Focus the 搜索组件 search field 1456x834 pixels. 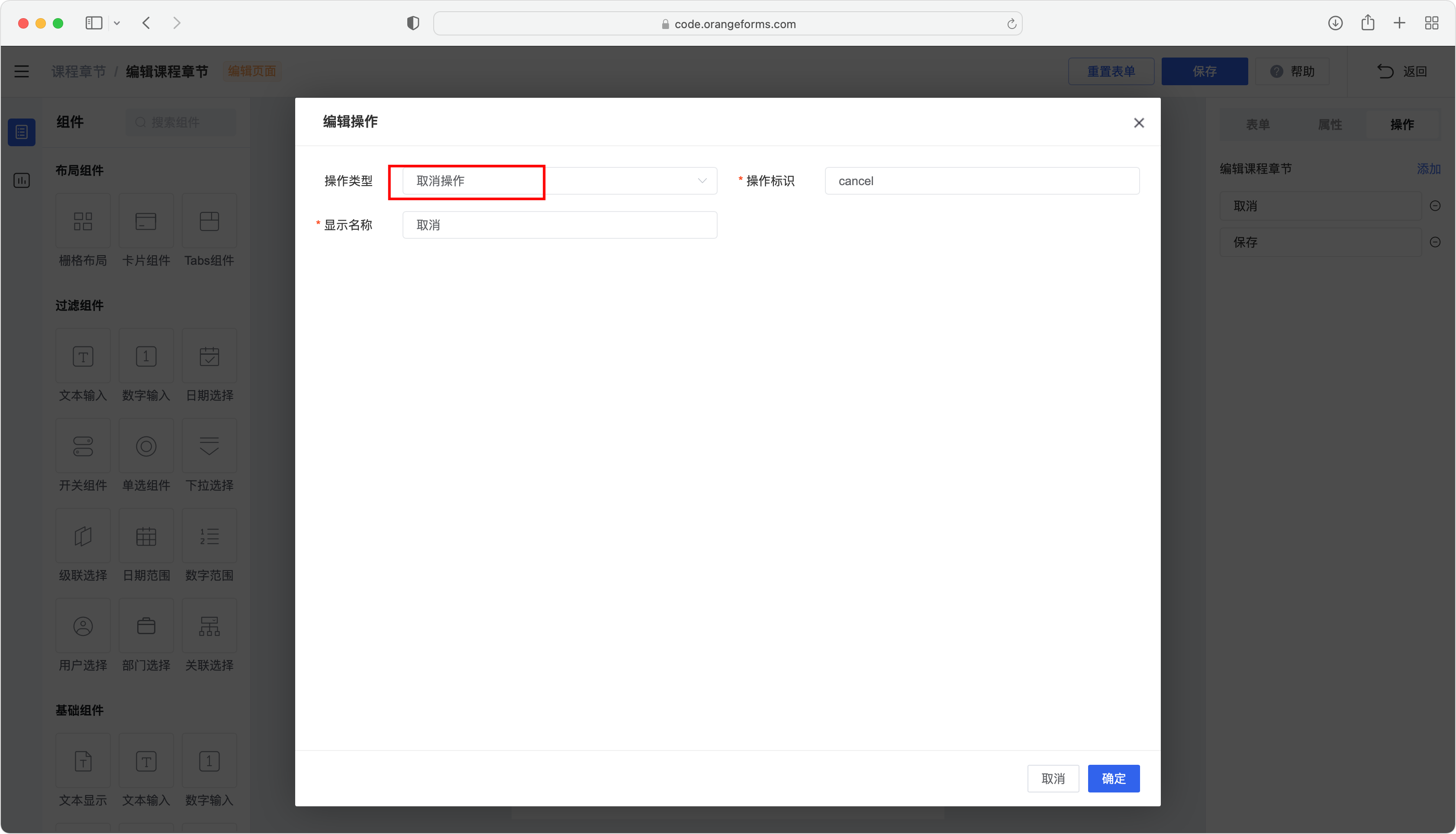[181, 122]
